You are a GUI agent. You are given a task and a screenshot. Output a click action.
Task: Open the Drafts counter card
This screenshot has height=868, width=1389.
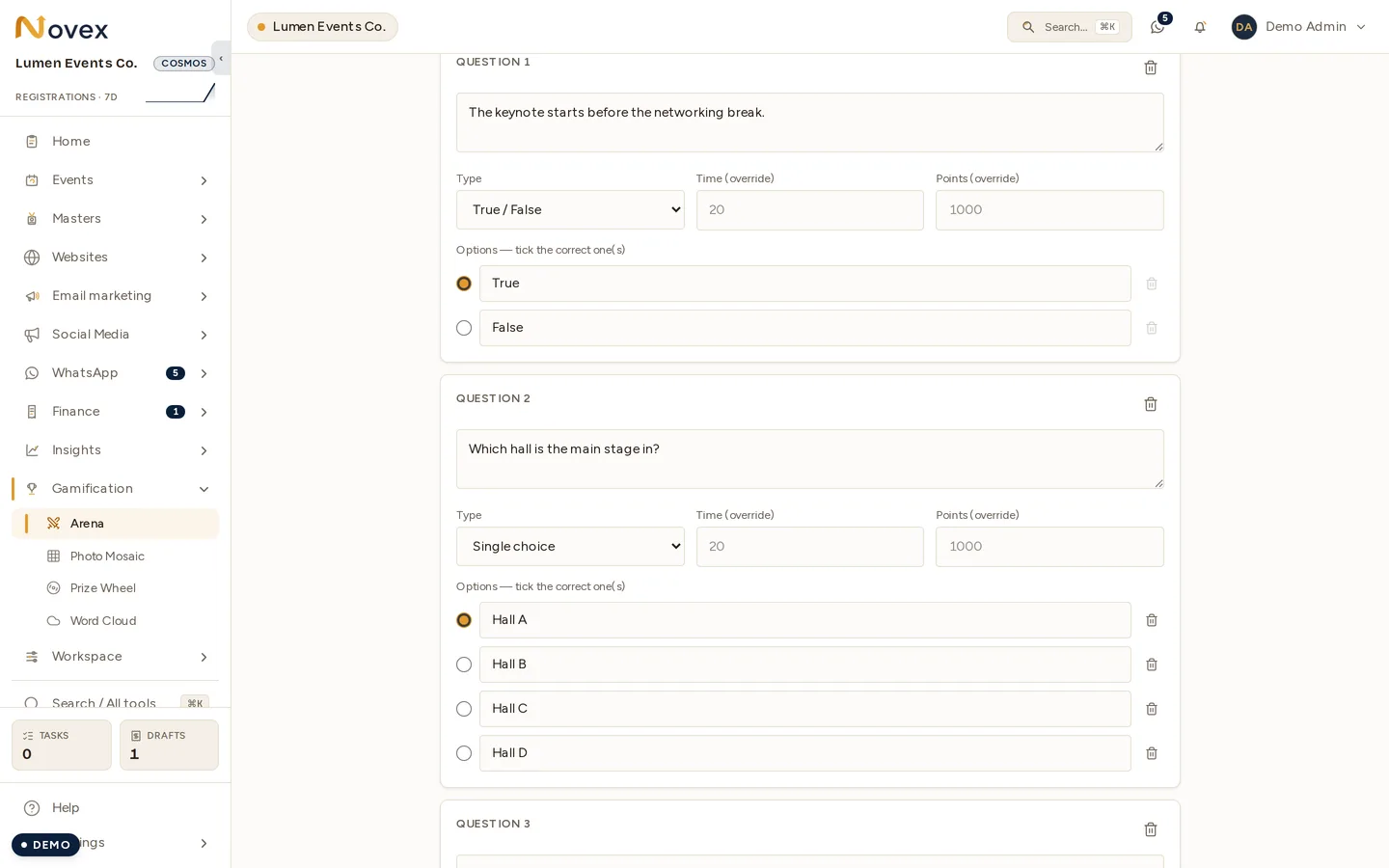click(169, 746)
